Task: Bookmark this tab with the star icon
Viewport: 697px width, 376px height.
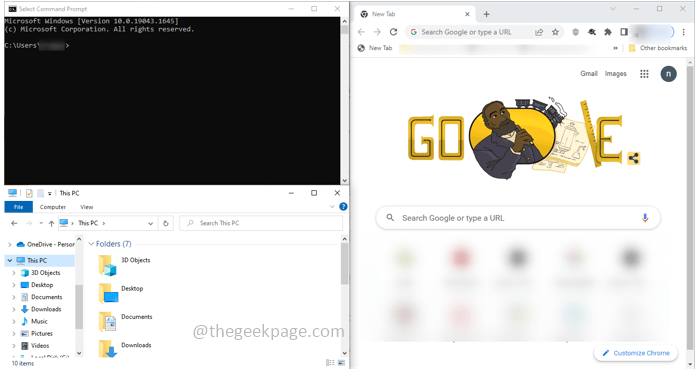Action: (x=555, y=32)
